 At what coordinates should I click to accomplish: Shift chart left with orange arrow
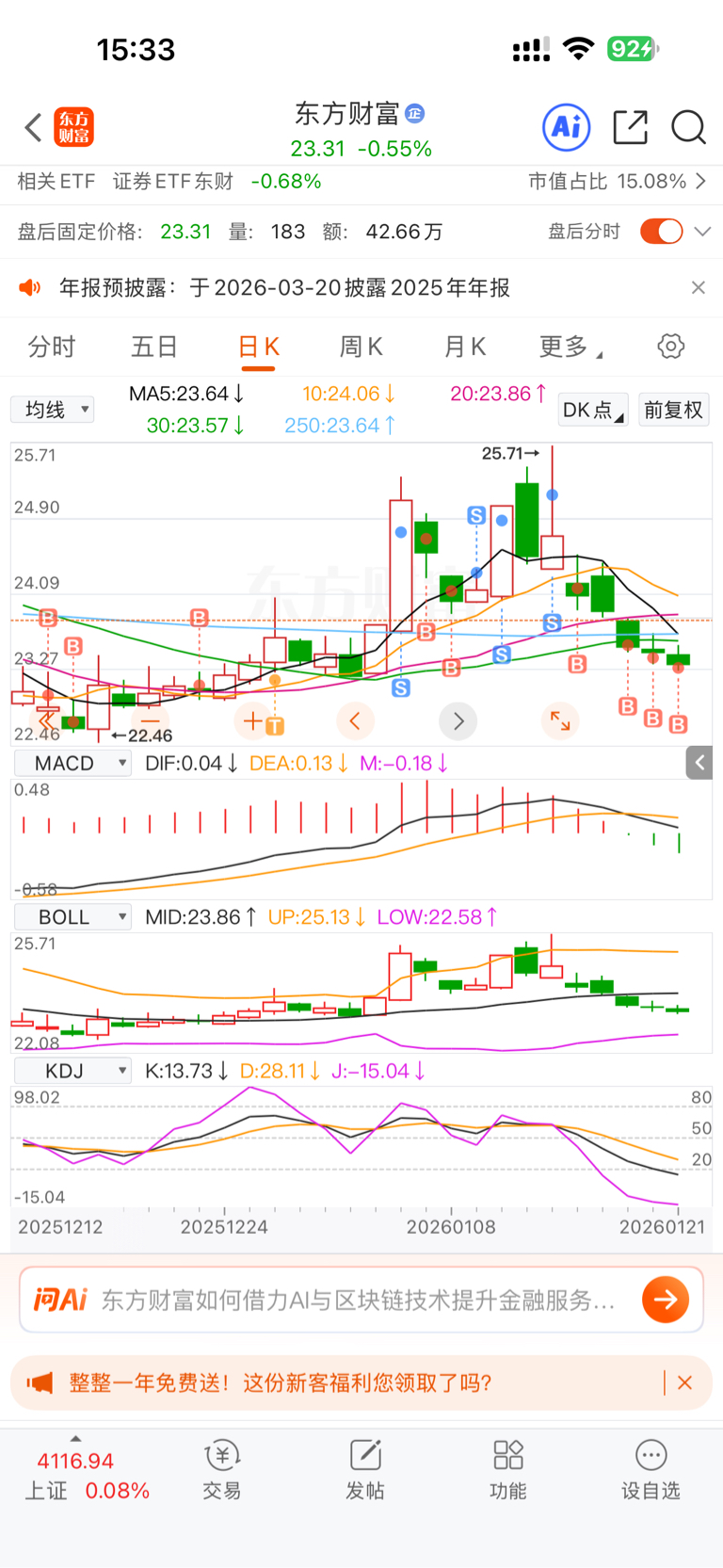[x=355, y=721]
